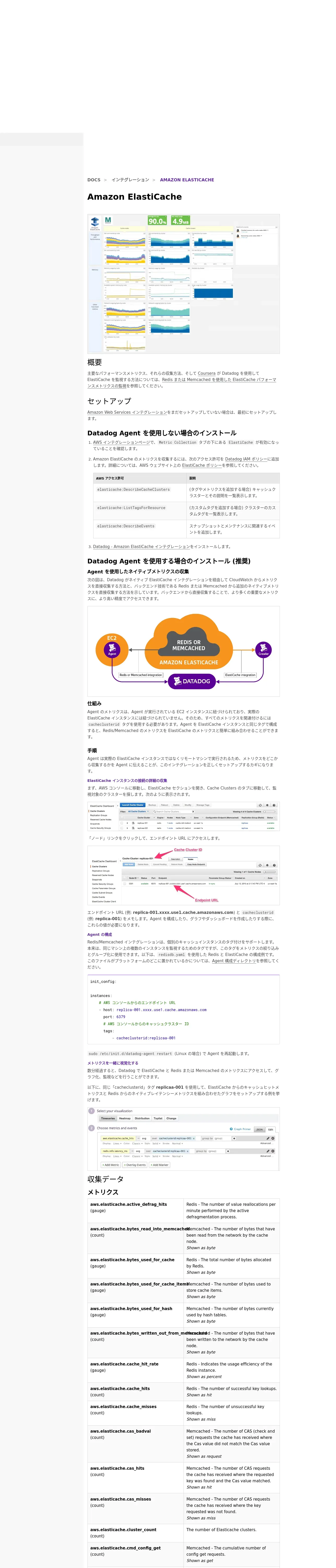Click the メトリクス section heading

103,1192
